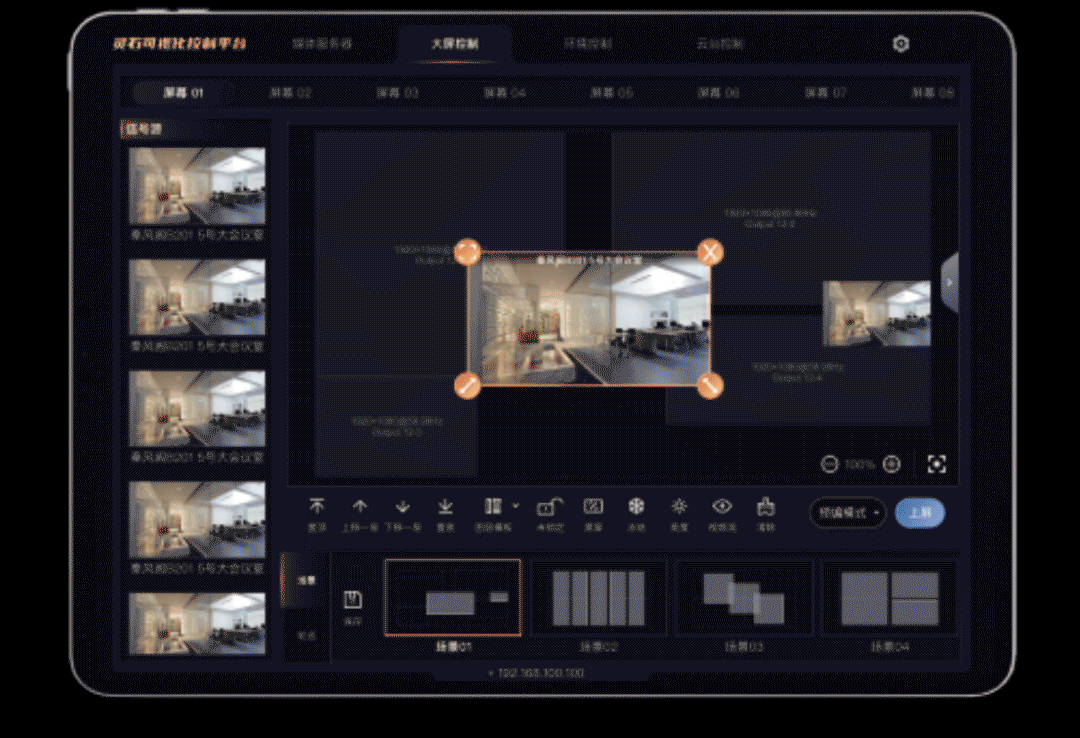Send window to bottom layer
This screenshot has width=1080, height=738.
point(446,507)
